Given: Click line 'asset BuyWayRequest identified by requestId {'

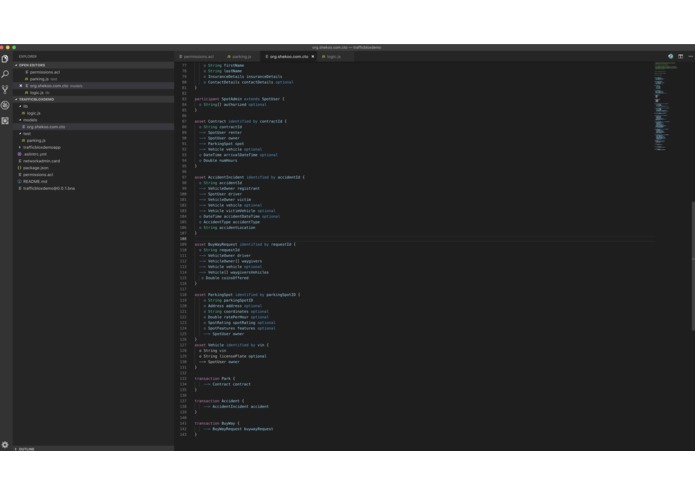Looking at the screenshot, I should tap(245, 244).
